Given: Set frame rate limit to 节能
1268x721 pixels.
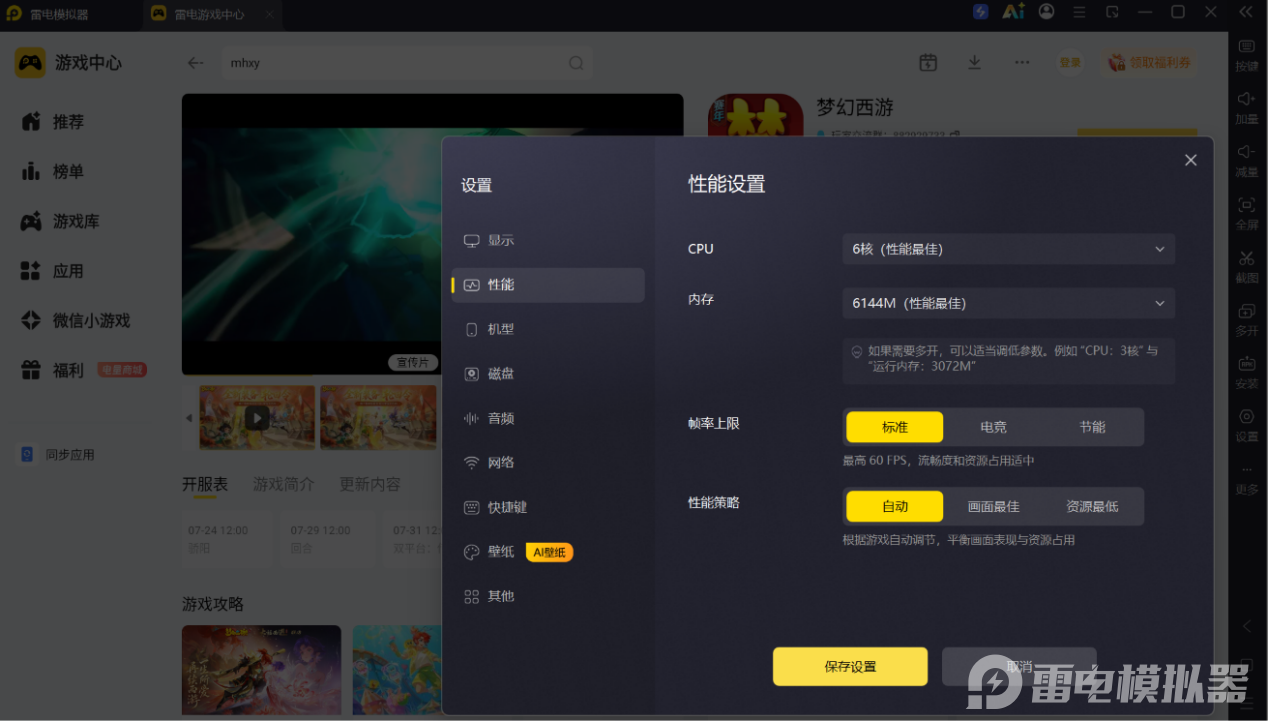Looking at the screenshot, I should (1092, 427).
